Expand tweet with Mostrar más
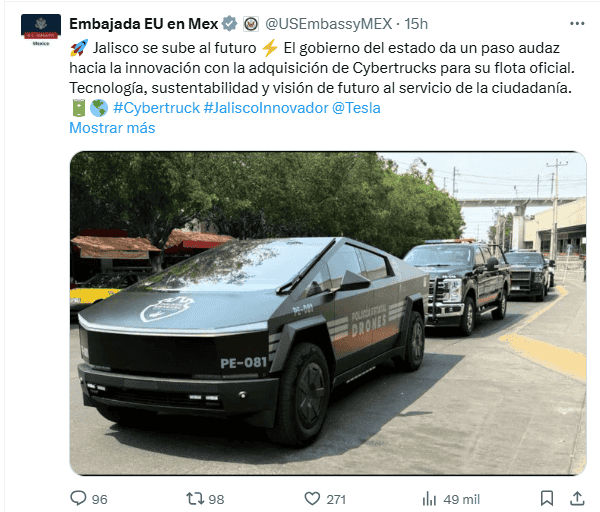600x512 pixels. pos(112,128)
